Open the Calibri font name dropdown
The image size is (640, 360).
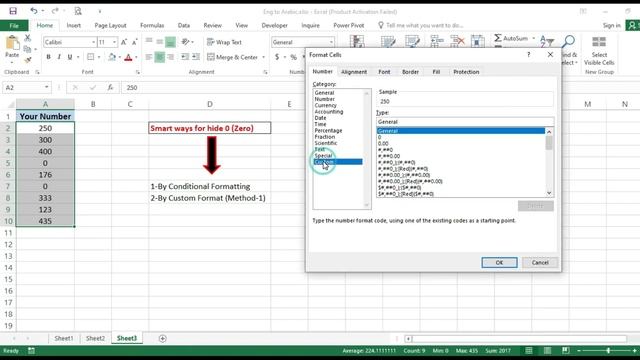tap(93, 42)
